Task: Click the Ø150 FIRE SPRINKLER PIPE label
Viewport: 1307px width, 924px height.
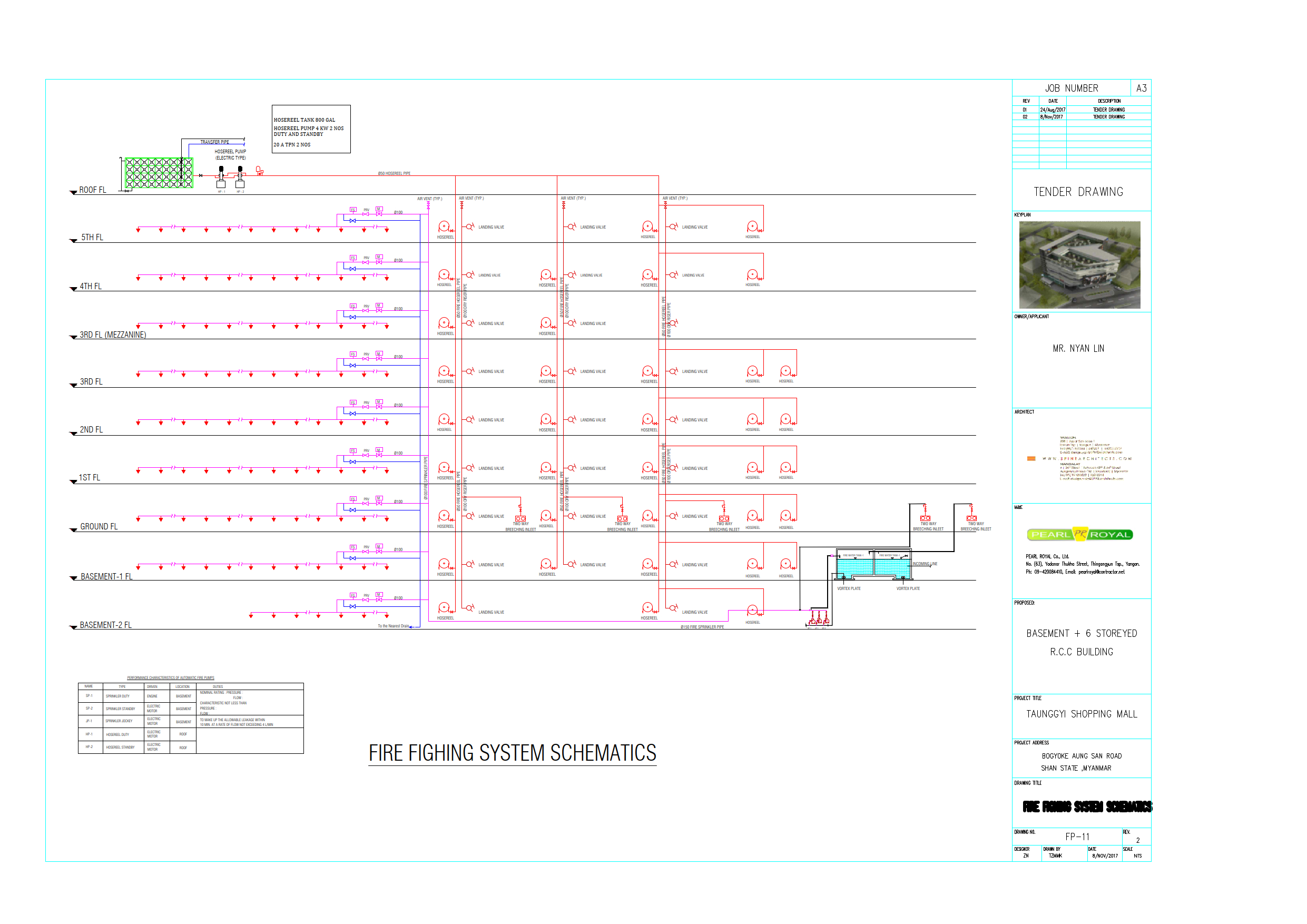Action: (x=702, y=627)
